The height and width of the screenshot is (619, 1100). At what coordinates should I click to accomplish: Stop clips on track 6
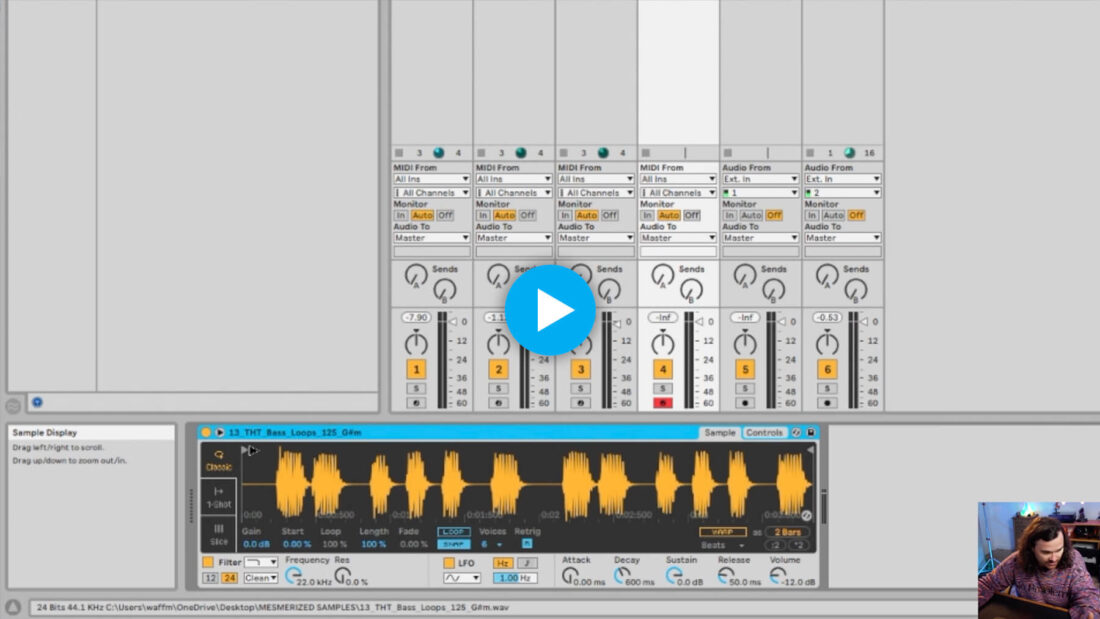[x=810, y=153]
